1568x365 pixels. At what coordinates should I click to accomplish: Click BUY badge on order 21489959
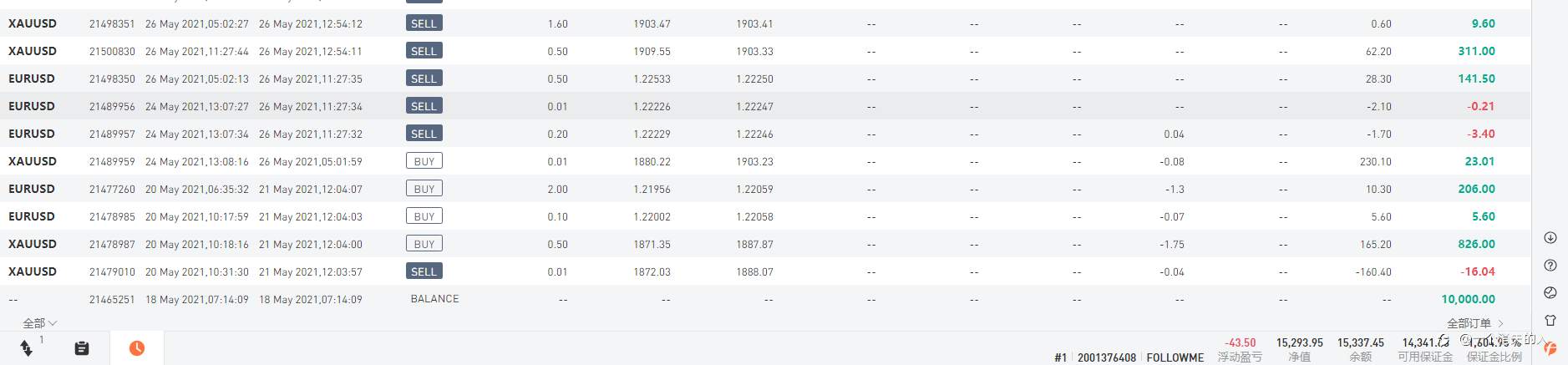pos(424,161)
